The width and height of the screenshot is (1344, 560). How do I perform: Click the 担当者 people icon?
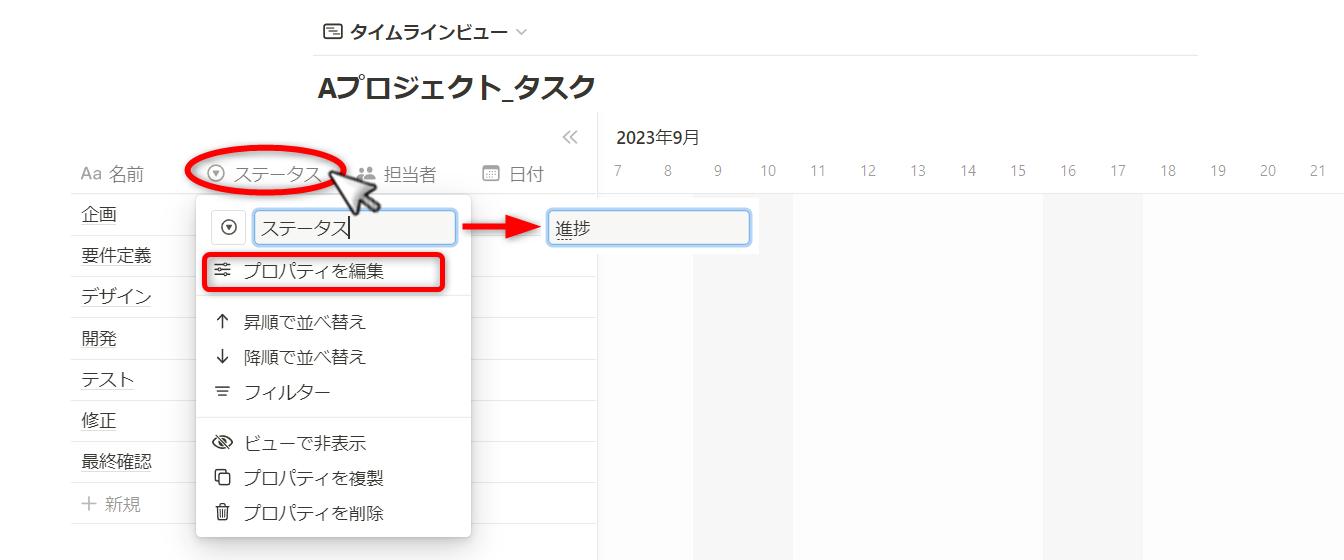click(367, 174)
